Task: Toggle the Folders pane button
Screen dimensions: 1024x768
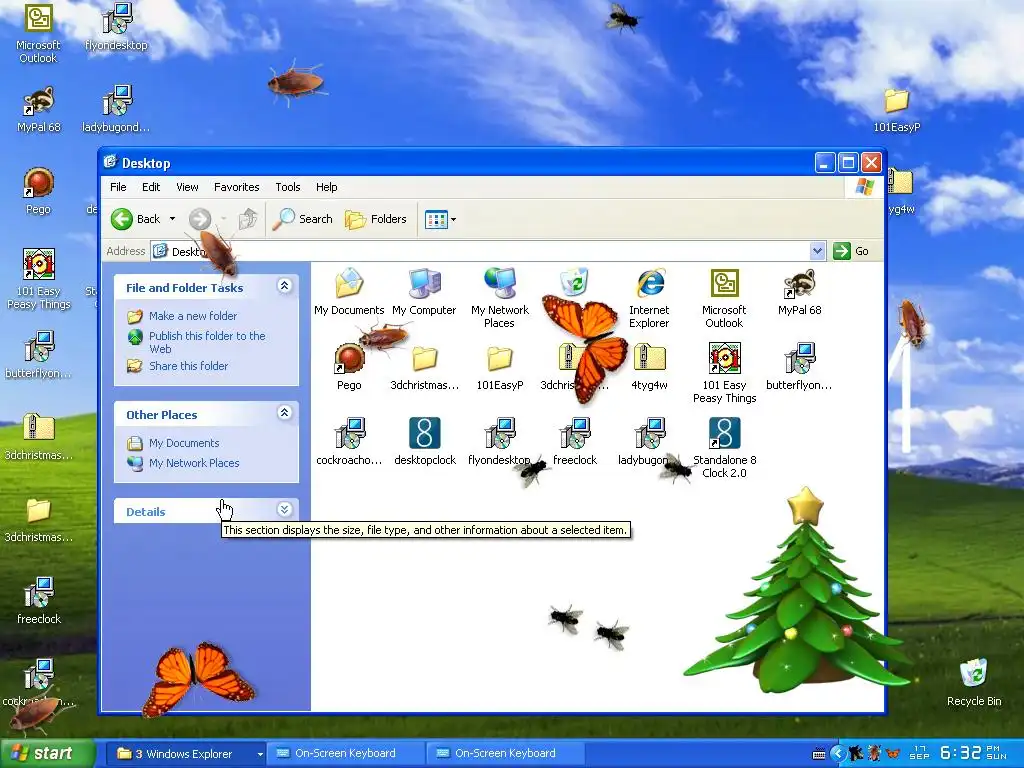Action: point(376,219)
